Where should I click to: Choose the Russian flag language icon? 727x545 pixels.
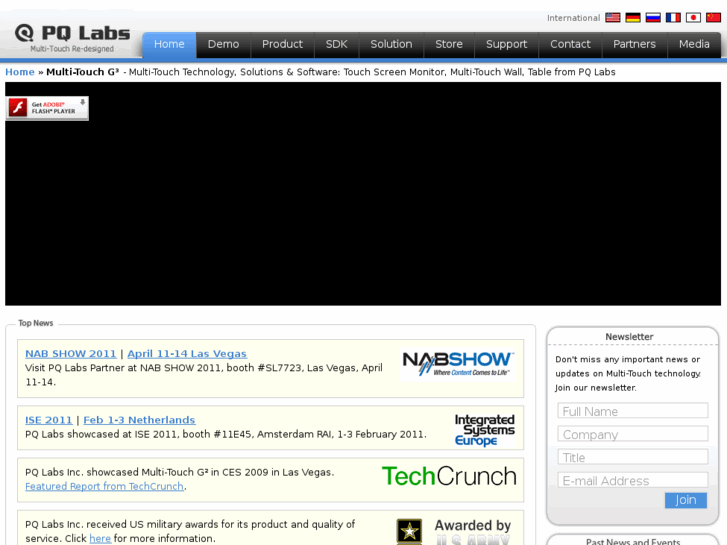653,18
